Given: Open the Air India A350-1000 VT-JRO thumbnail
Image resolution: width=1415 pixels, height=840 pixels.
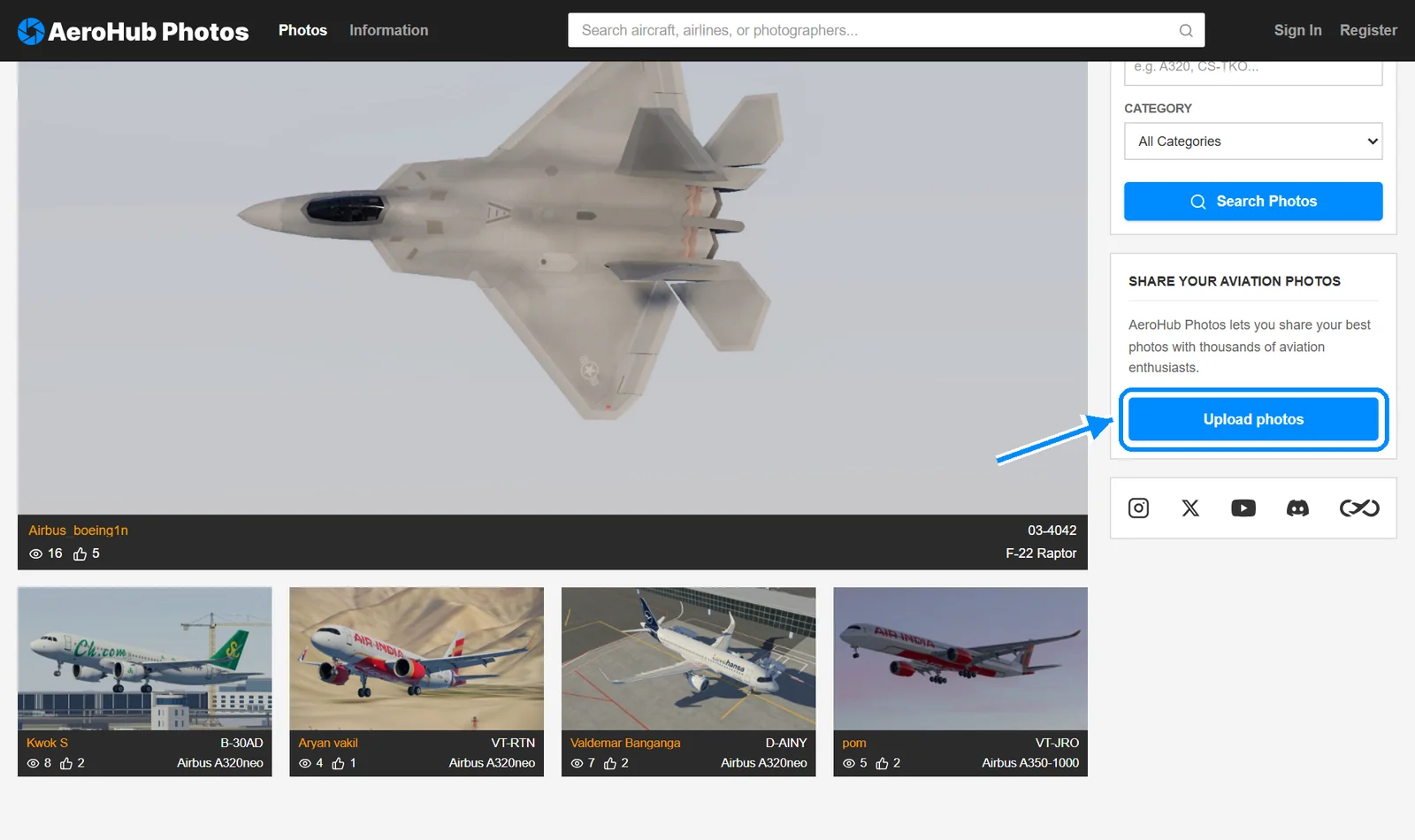Looking at the screenshot, I should (x=960, y=659).
